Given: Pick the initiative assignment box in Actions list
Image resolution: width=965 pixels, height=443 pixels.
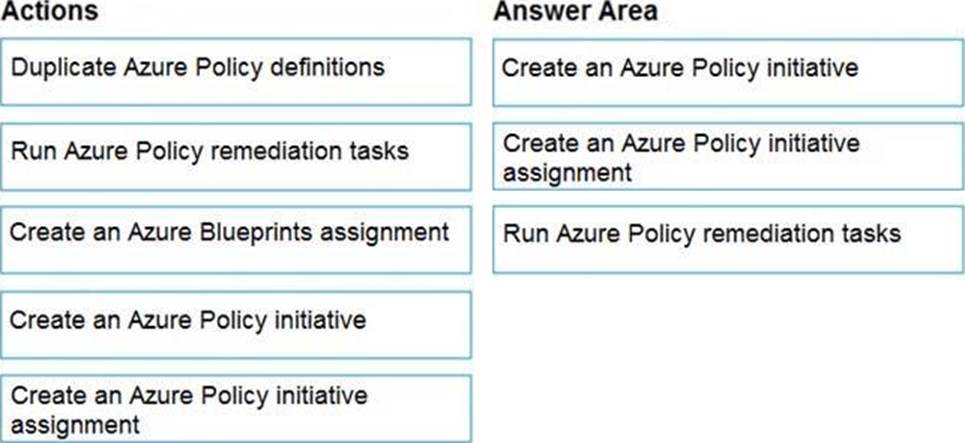Looking at the screenshot, I should 236,409.
